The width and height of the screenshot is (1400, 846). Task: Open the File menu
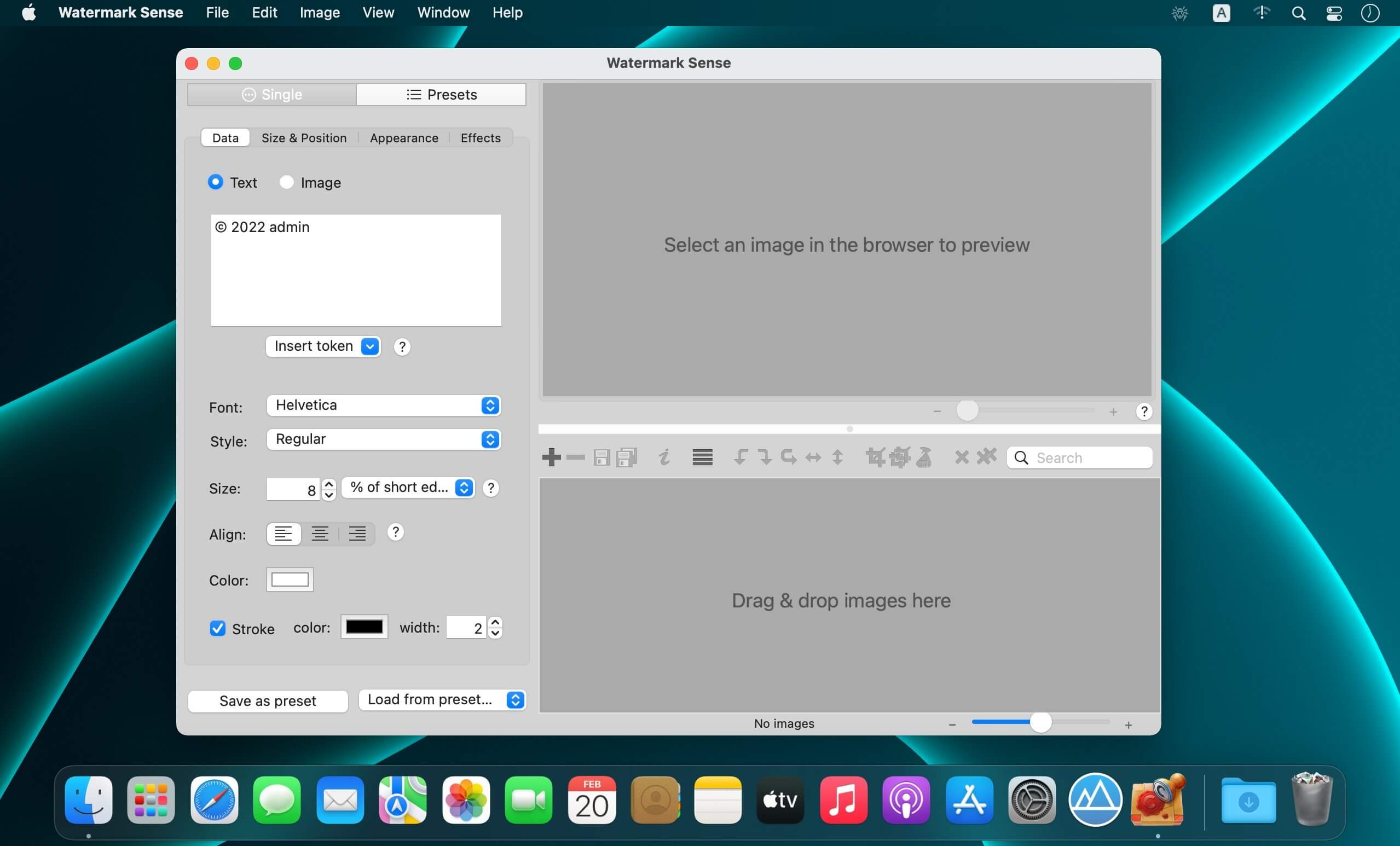tap(217, 13)
